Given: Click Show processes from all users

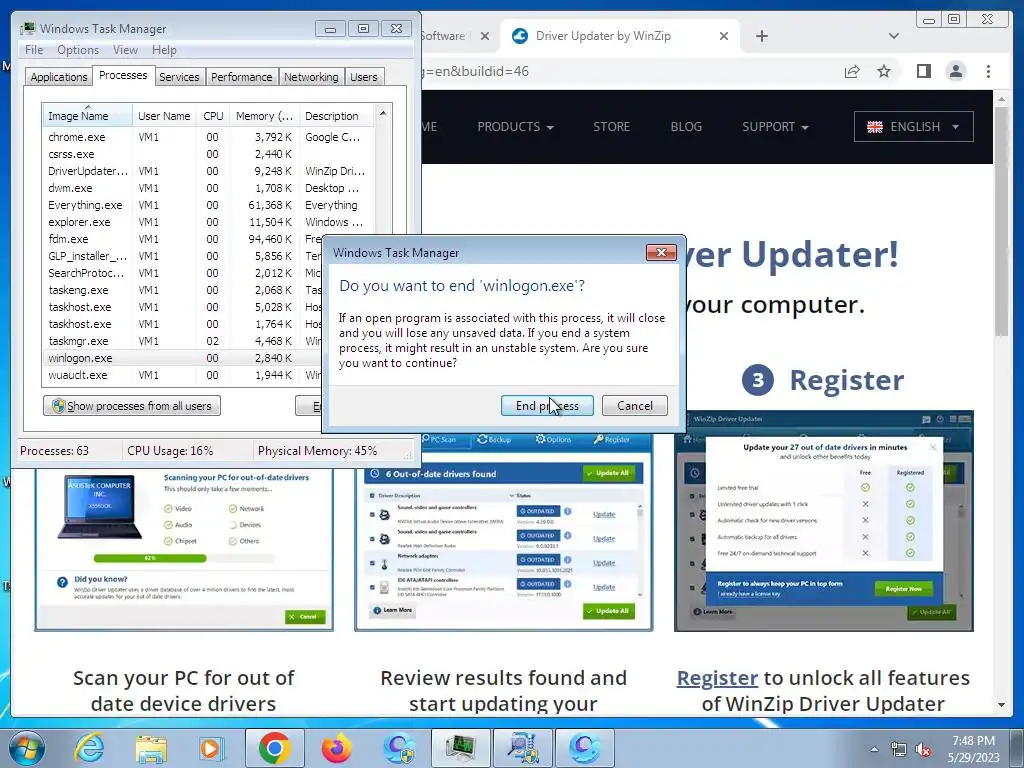Looking at the screenshot, I should tap(132, 406).
